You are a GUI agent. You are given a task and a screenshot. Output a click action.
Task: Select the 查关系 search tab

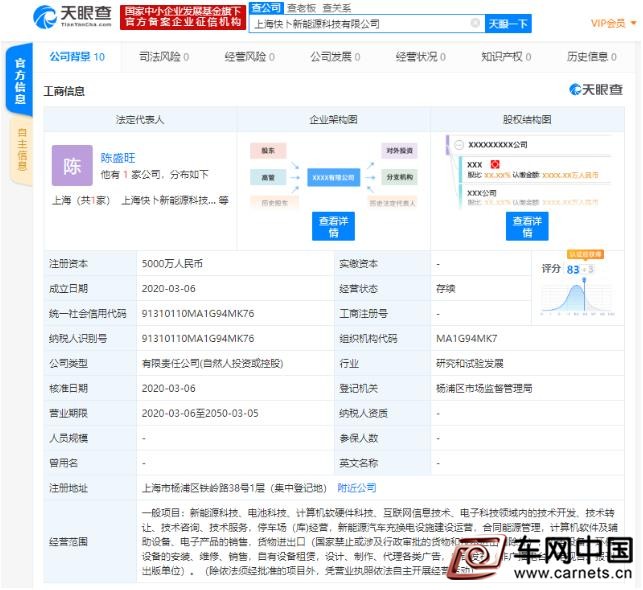coord(337,8)
